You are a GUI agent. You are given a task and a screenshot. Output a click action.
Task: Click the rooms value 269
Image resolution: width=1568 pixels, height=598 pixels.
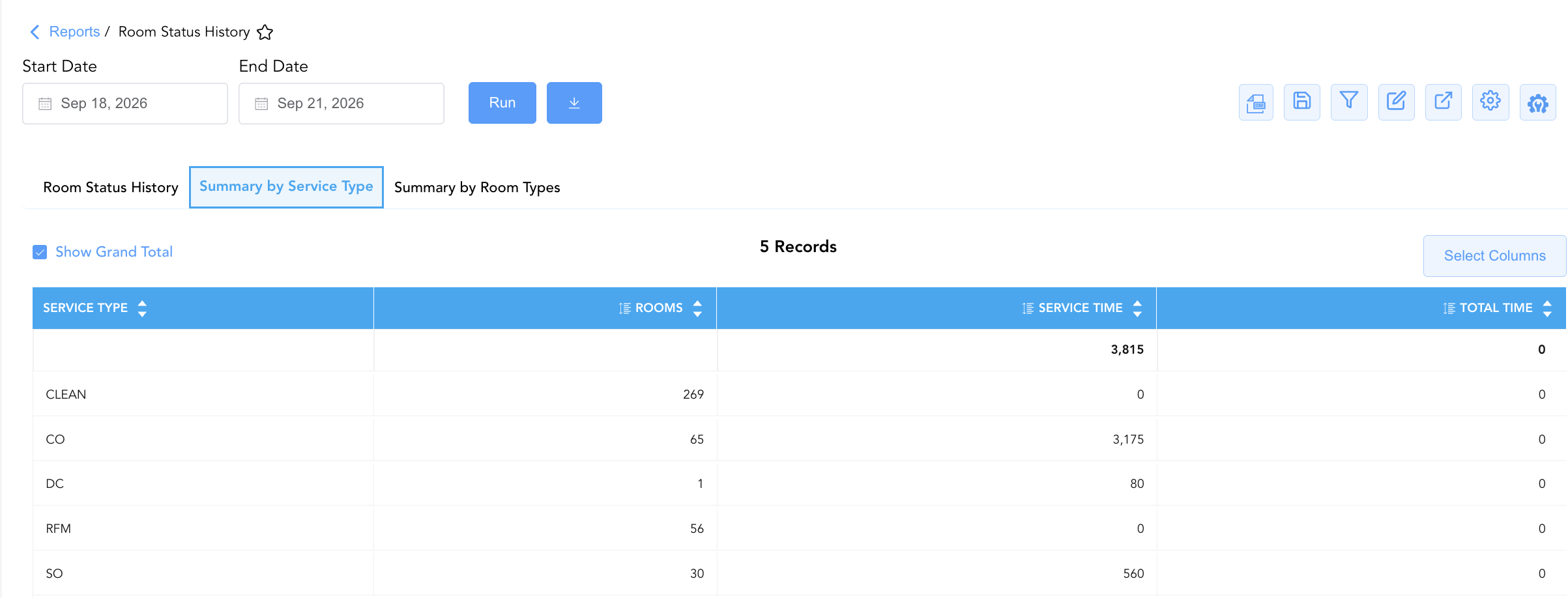coord(693,394)
